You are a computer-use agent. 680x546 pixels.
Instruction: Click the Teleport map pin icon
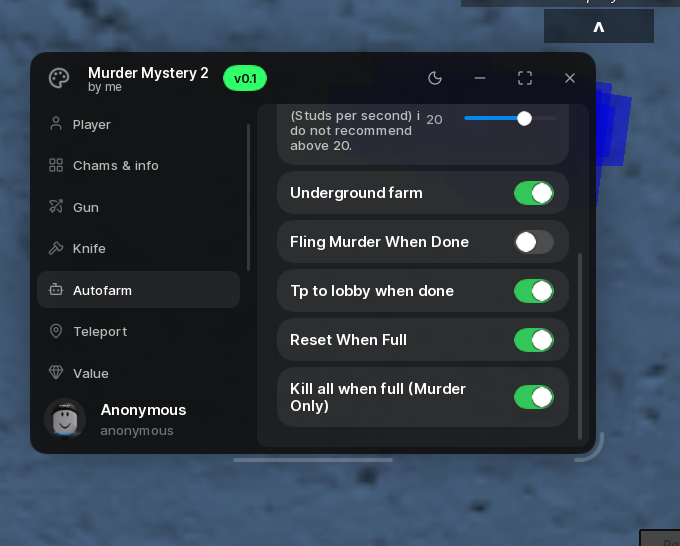click(x=56, y=331)
